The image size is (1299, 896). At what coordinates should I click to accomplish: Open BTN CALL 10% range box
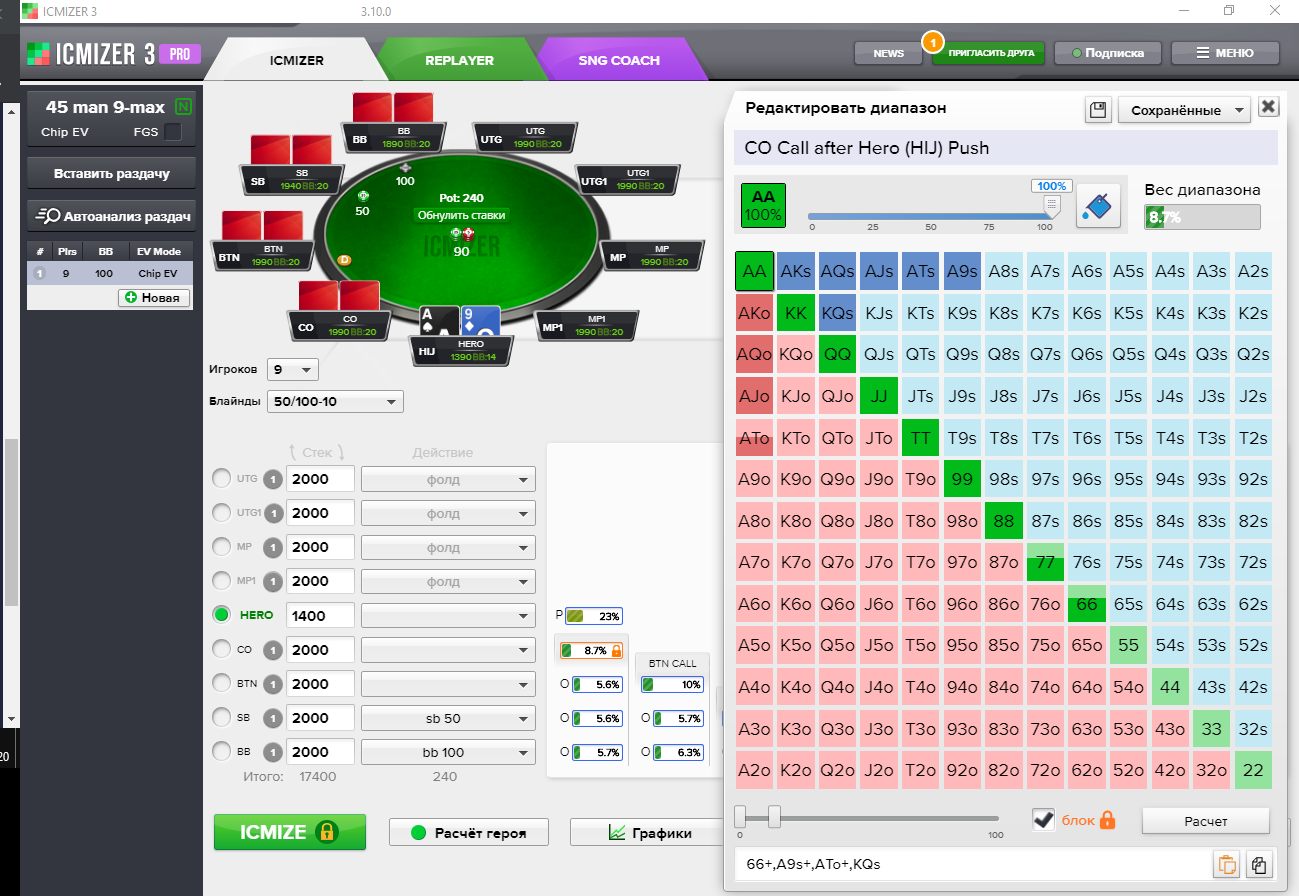click(x=672, y=684)
